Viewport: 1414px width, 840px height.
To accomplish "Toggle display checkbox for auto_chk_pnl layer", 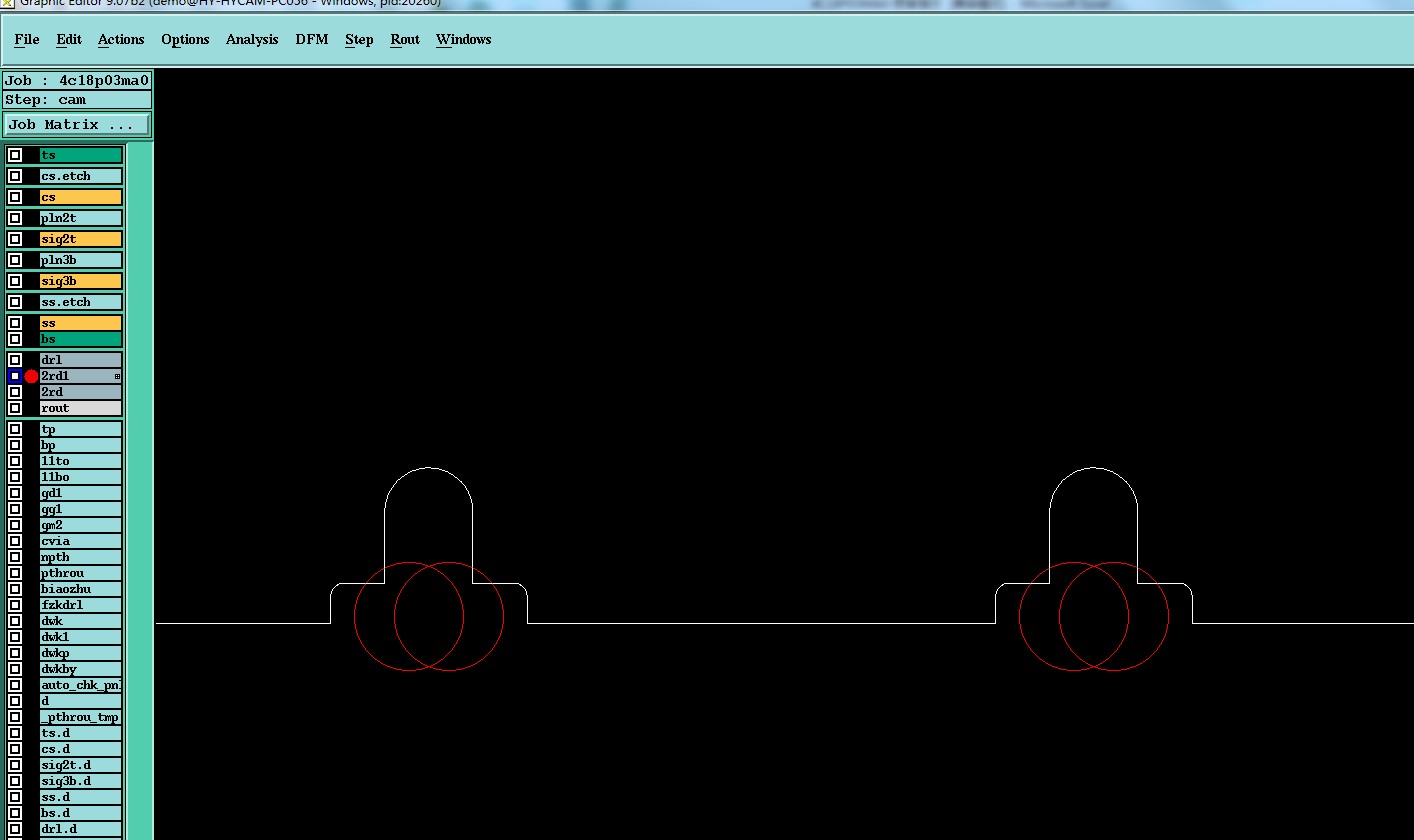I will (15, 685).
